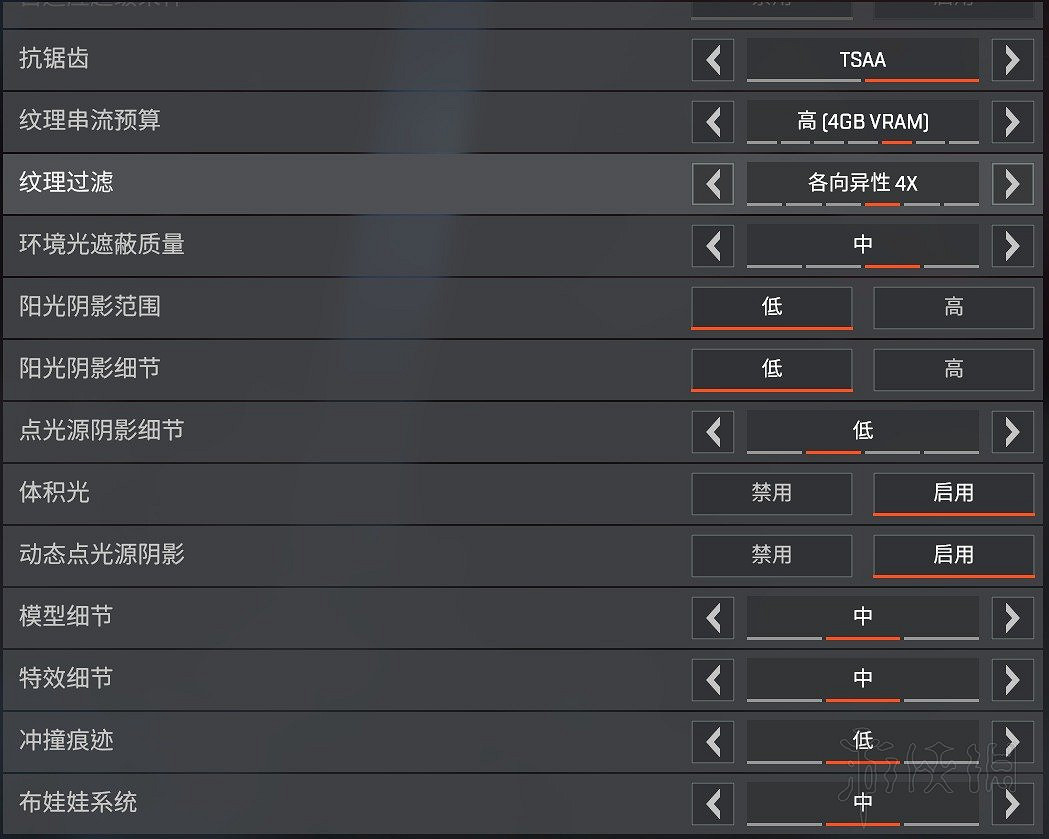
Task: Set 动态点光源阴影 to 禁用
Action: (771, 556)
